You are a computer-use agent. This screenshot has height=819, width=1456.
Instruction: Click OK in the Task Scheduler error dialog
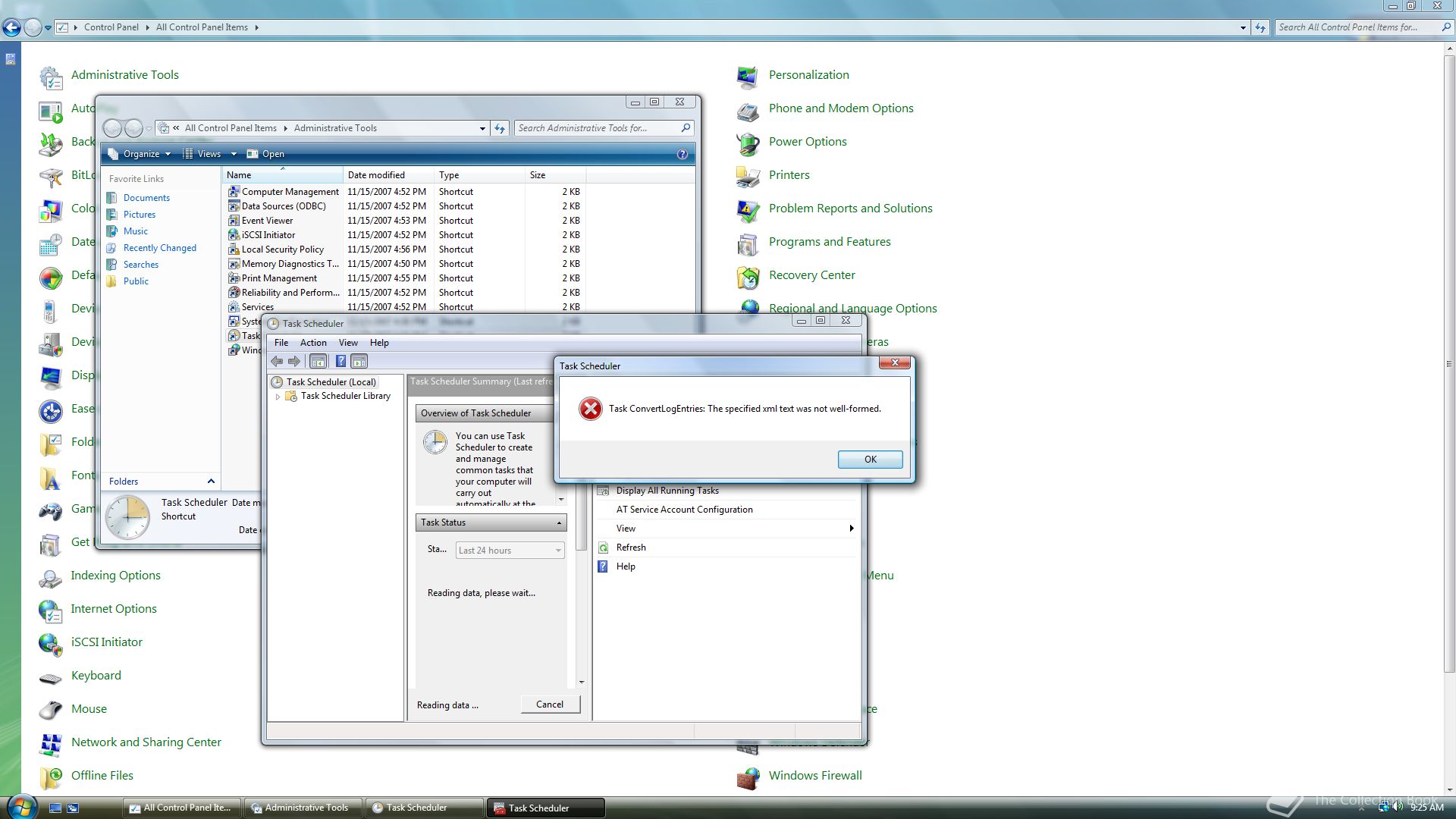[870, 459]
